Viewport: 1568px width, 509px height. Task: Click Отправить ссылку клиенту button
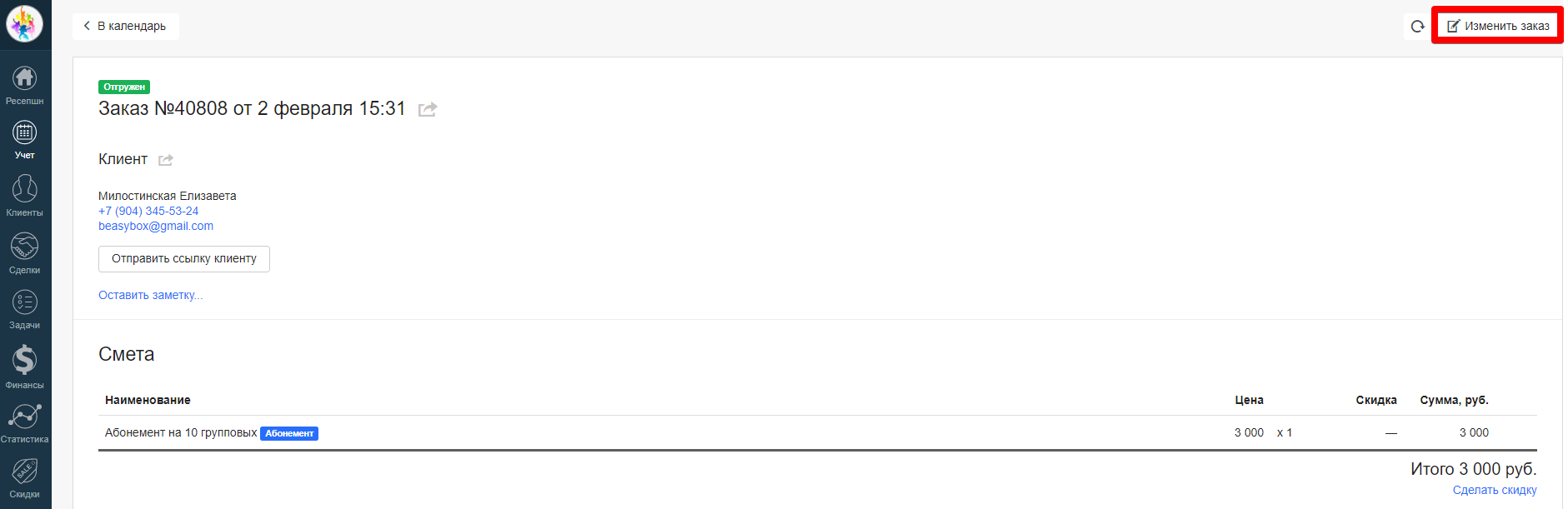click(x=184, y=259)
